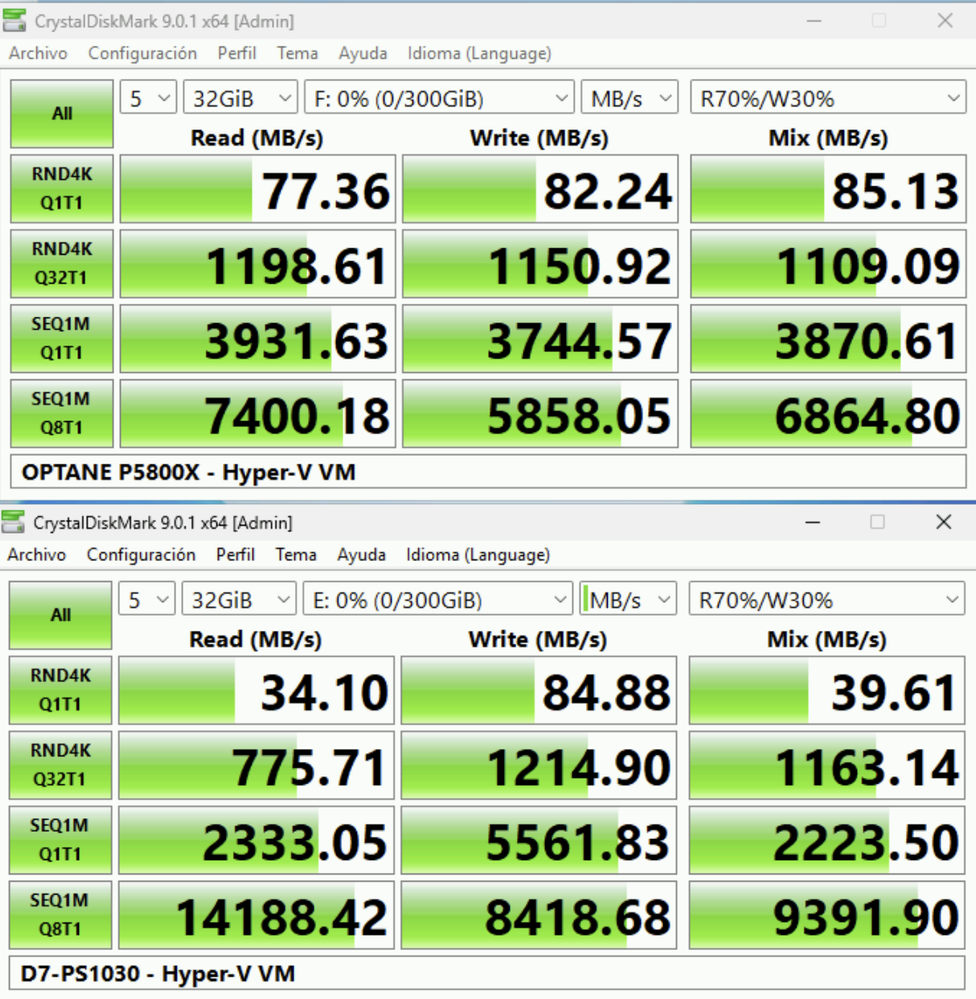Start SEQ1M Q8T1 test in the OPTANE window
Image resolution: width=976 pixels, height=999 pixels.
[x=62, y=413]
